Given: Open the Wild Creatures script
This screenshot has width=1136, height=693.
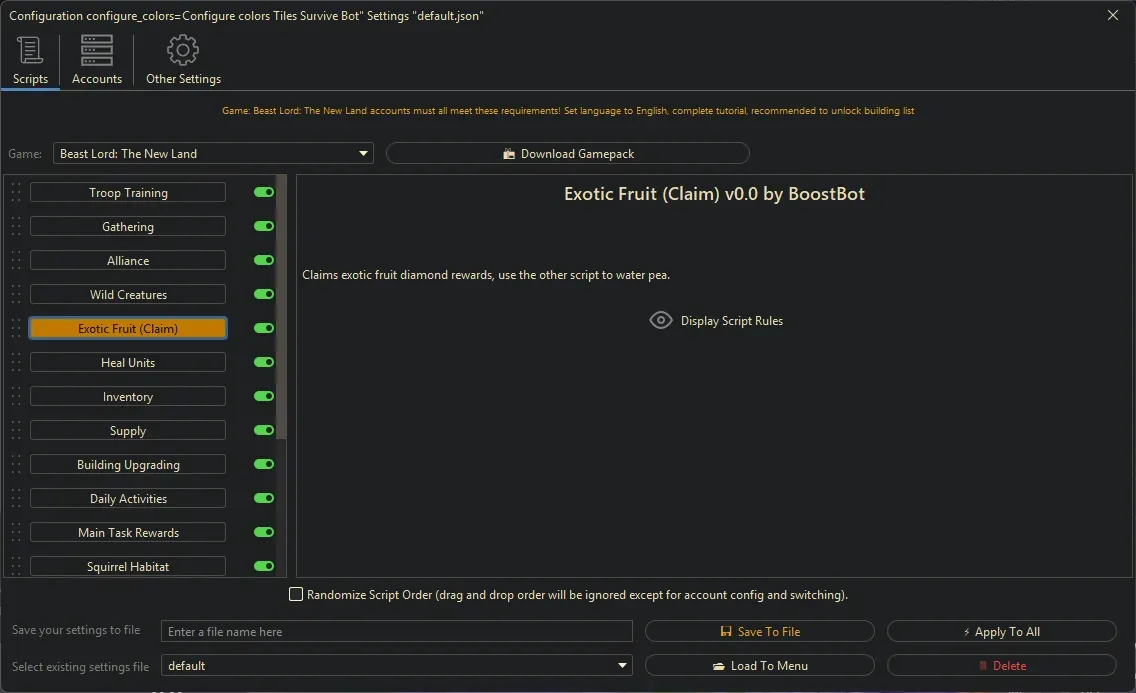Looking at the screenshot, I should 127,294.
